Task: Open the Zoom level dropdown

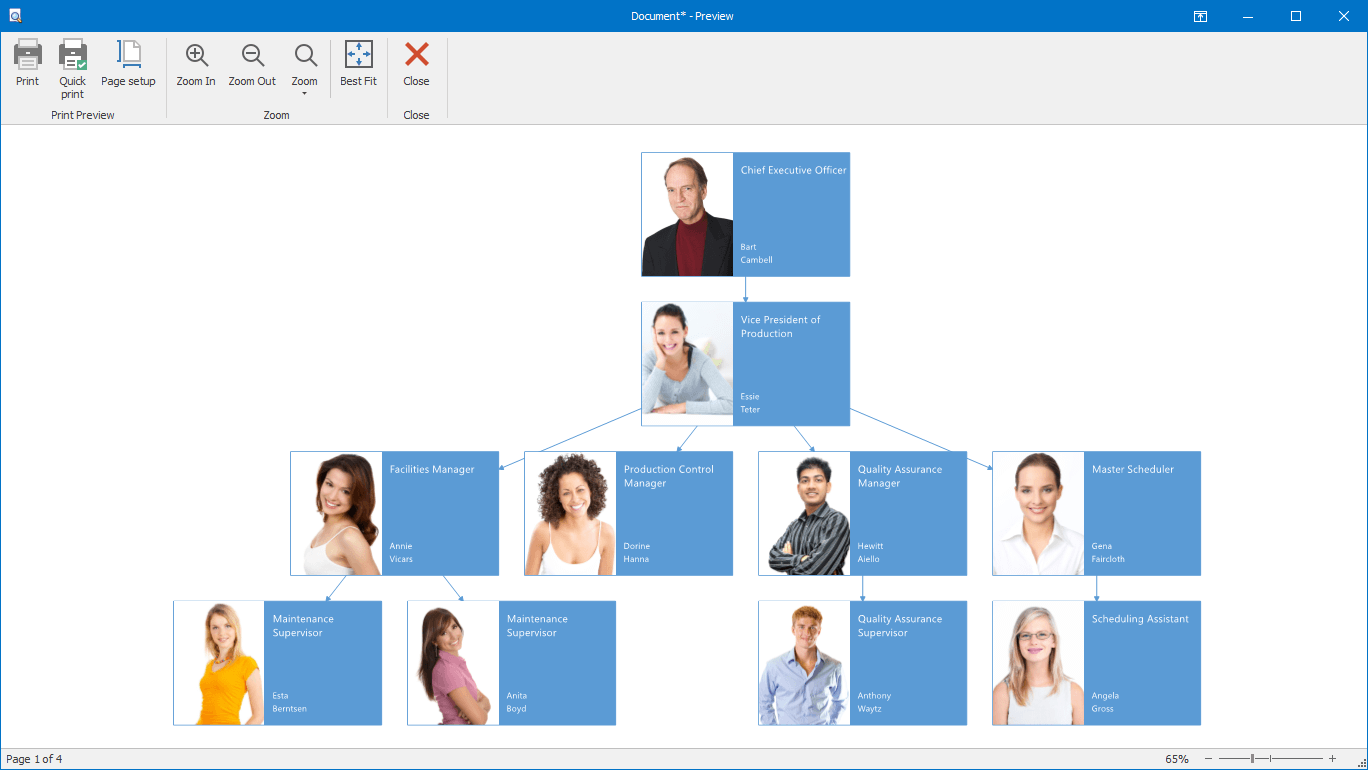Action: (x=305, y=68)
